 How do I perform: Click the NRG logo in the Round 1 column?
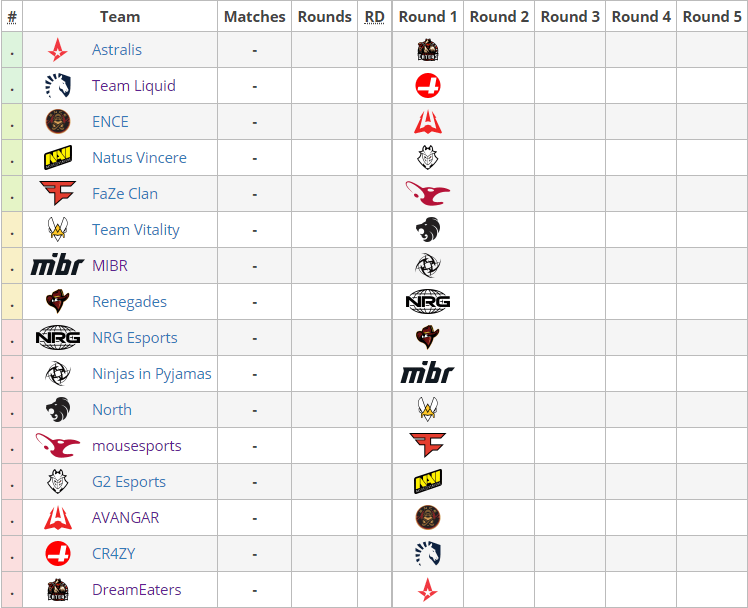click(x=428, y=302)
